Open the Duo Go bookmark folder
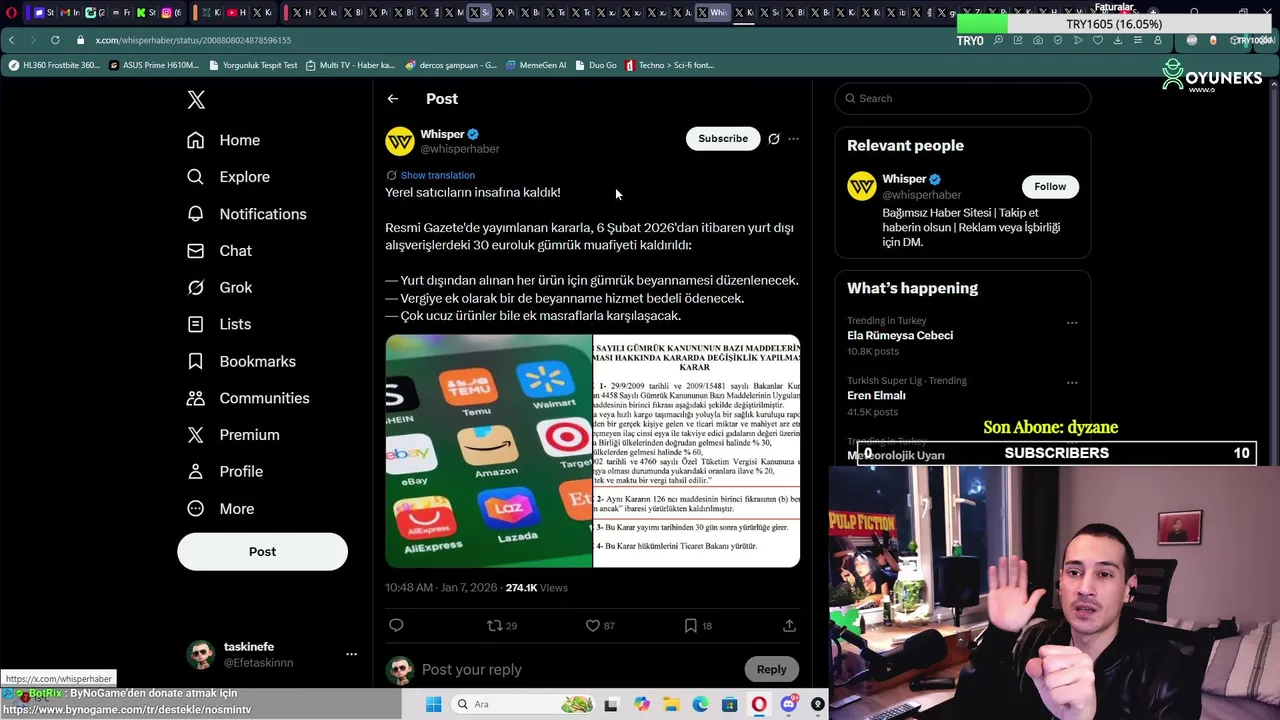Screen dimensions: 1280x720 coord(596,65)
